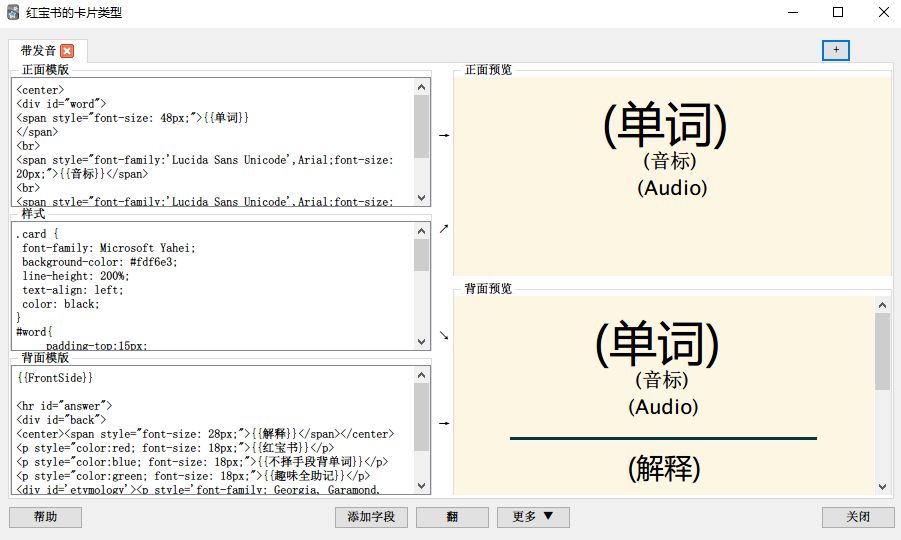The width and height of the screenshot is (901, 540).
Task: Click scroll-up arrow in 背面预览 pane
Action: [x=882, y=305]
